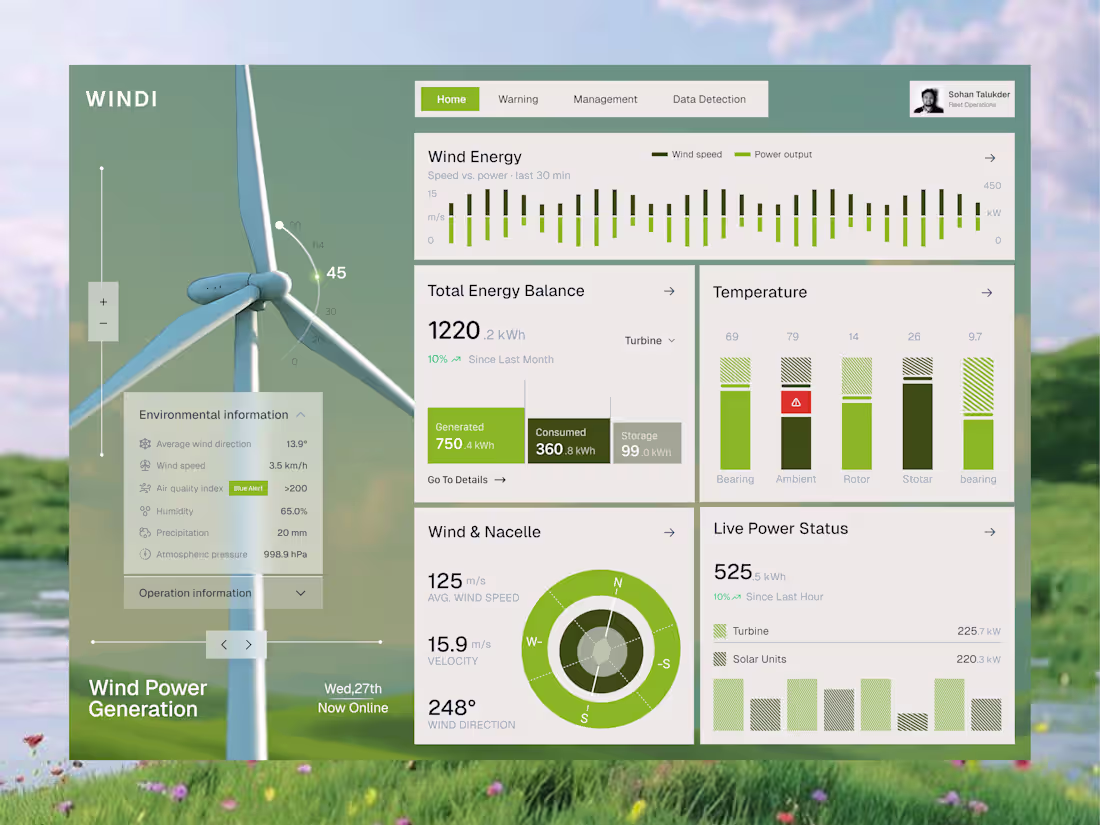Click the Go To Details arrow icon
Viewport: 1100px width, 825px height.
(500, 480)
